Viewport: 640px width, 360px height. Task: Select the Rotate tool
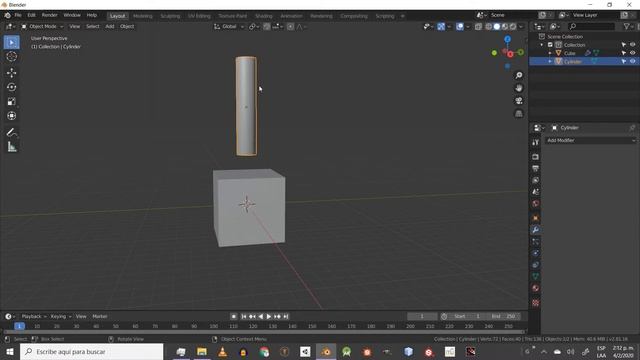11,87
